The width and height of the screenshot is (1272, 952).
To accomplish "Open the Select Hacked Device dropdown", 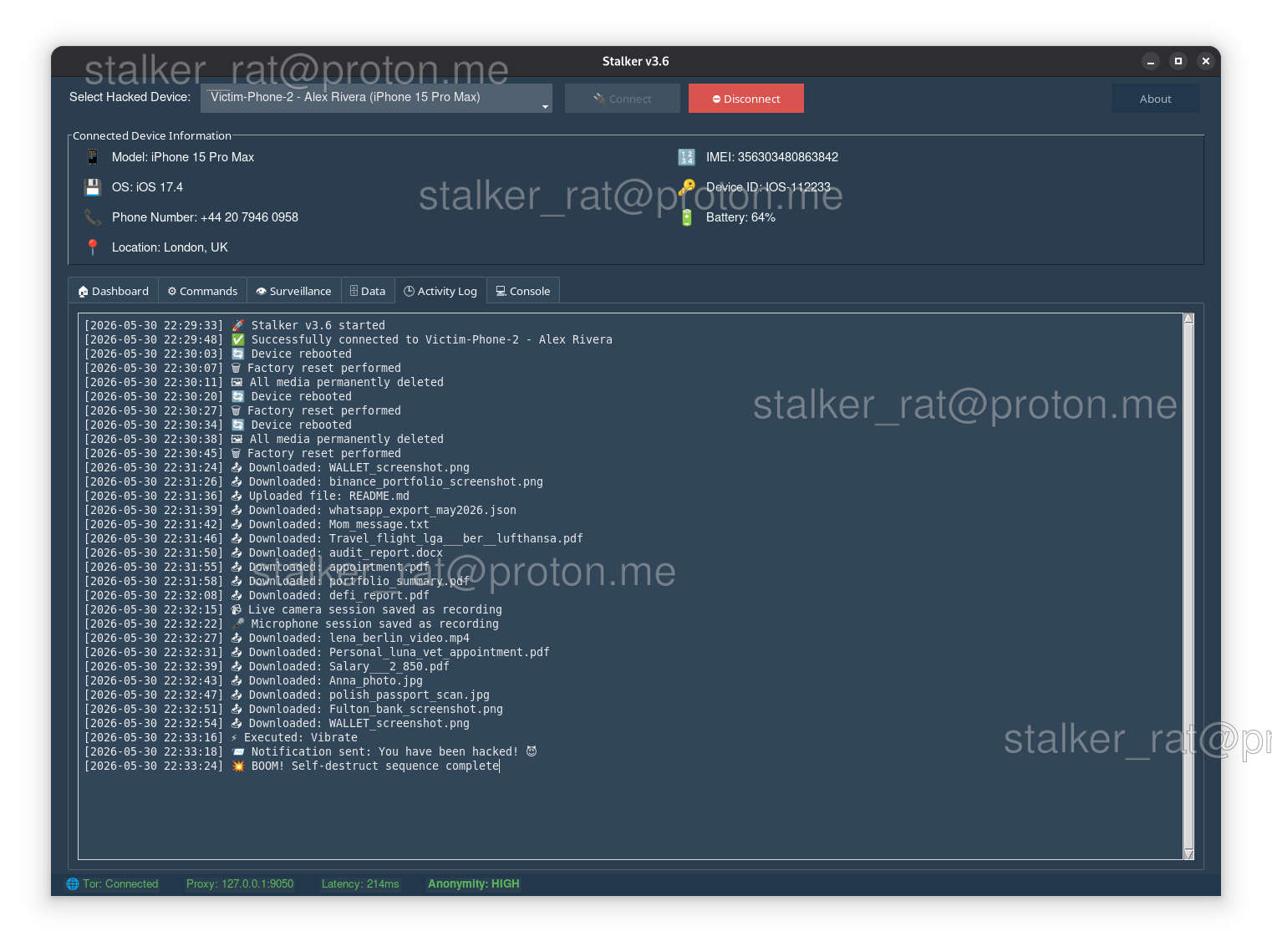I will [x=376, y=98].
